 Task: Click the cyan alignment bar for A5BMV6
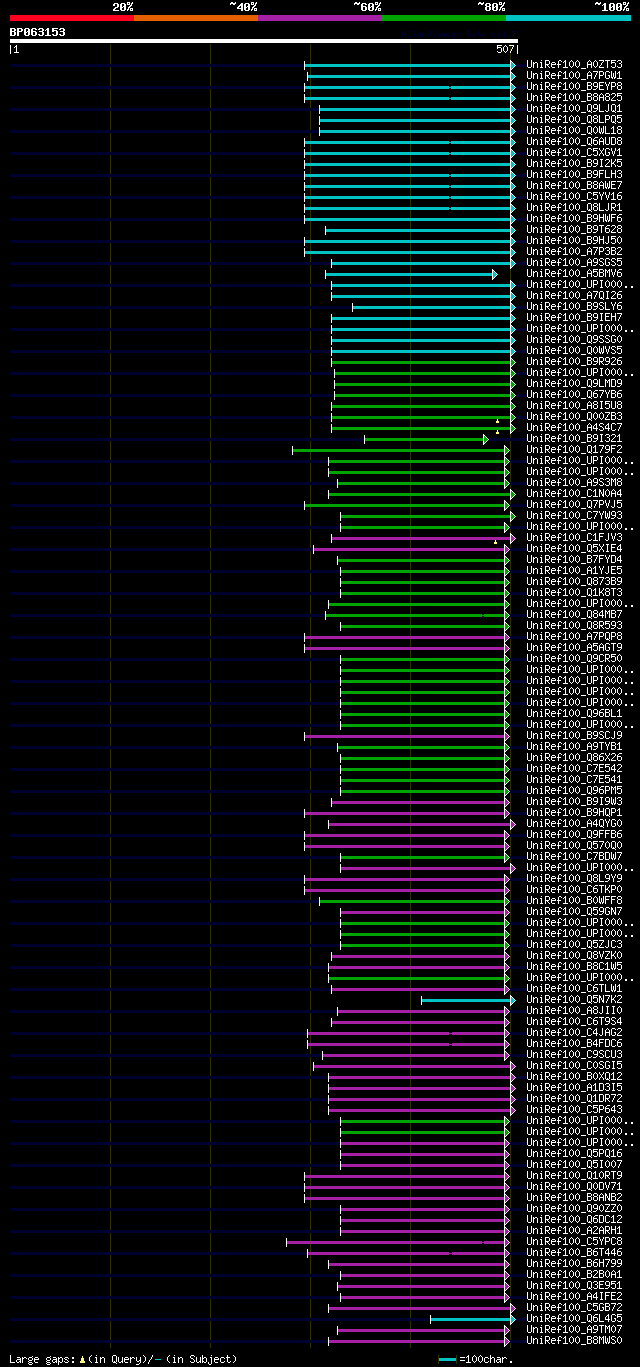click(x=410, y=274)
